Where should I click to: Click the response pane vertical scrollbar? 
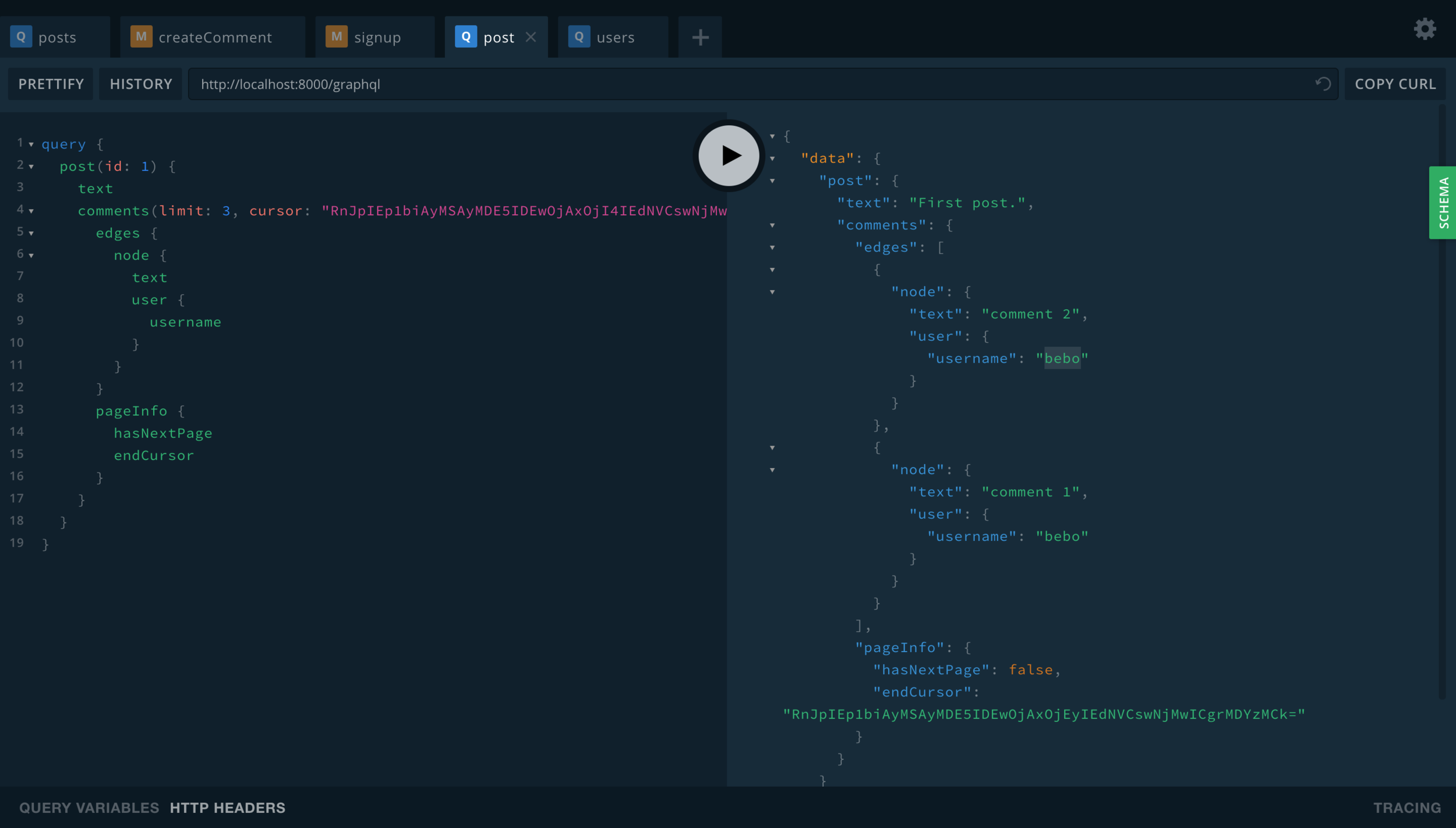tap(1442, 402)
